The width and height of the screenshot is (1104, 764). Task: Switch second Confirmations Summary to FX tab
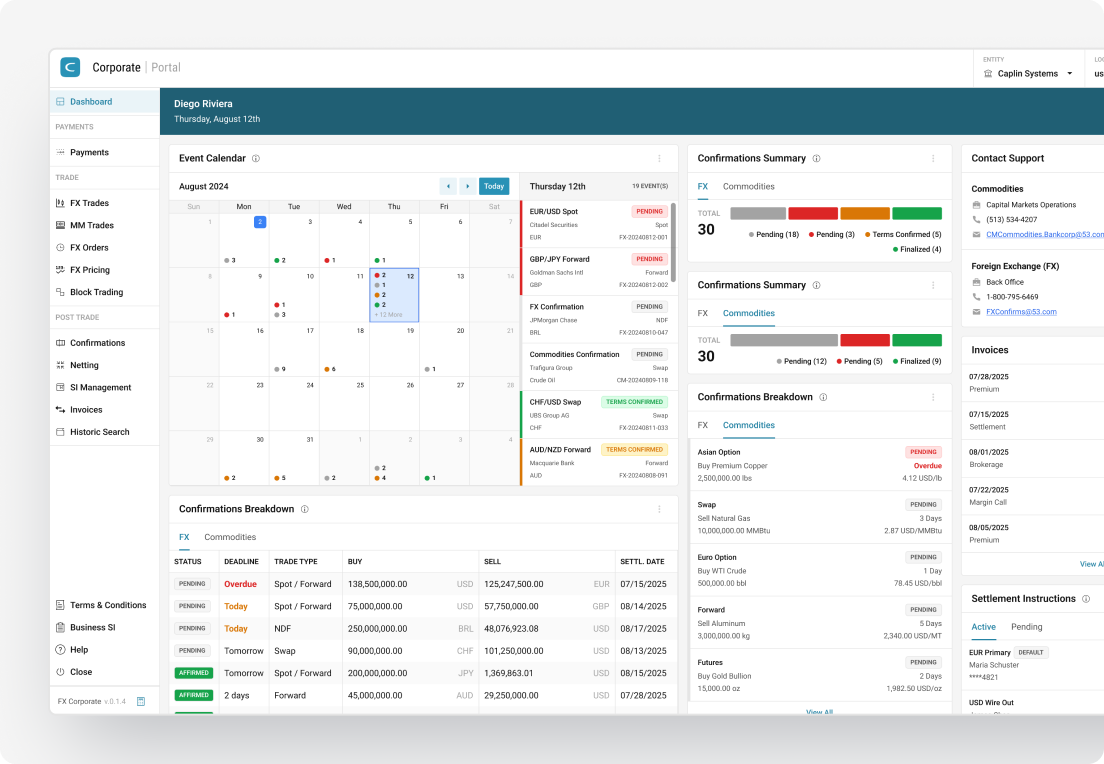pos(703,313)
